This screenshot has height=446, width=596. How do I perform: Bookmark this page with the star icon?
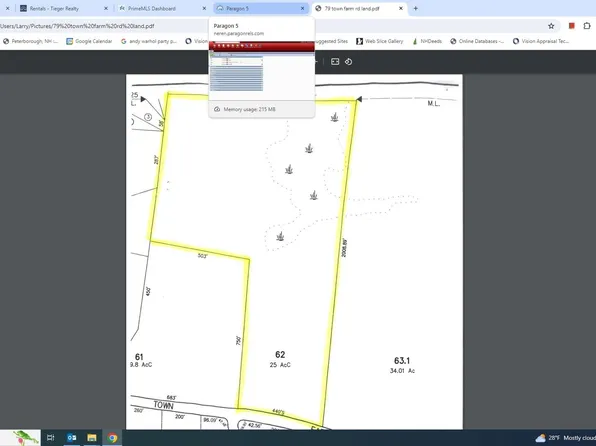click(551, 26)
